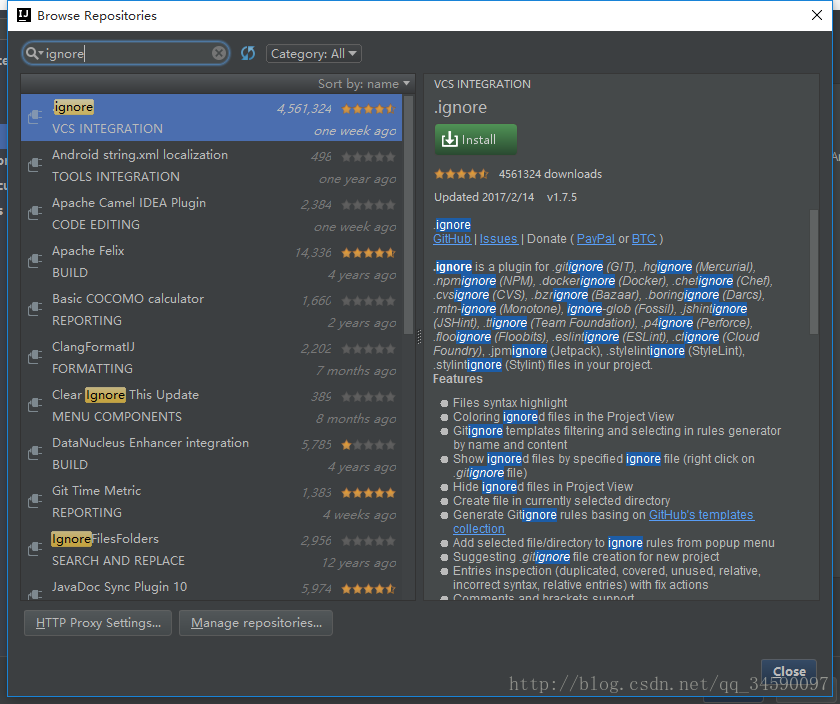Screen dimensions: 840x704
Task: Open GitHub's templates collection link
Action: pyautogui.click(x=701, y=515)
